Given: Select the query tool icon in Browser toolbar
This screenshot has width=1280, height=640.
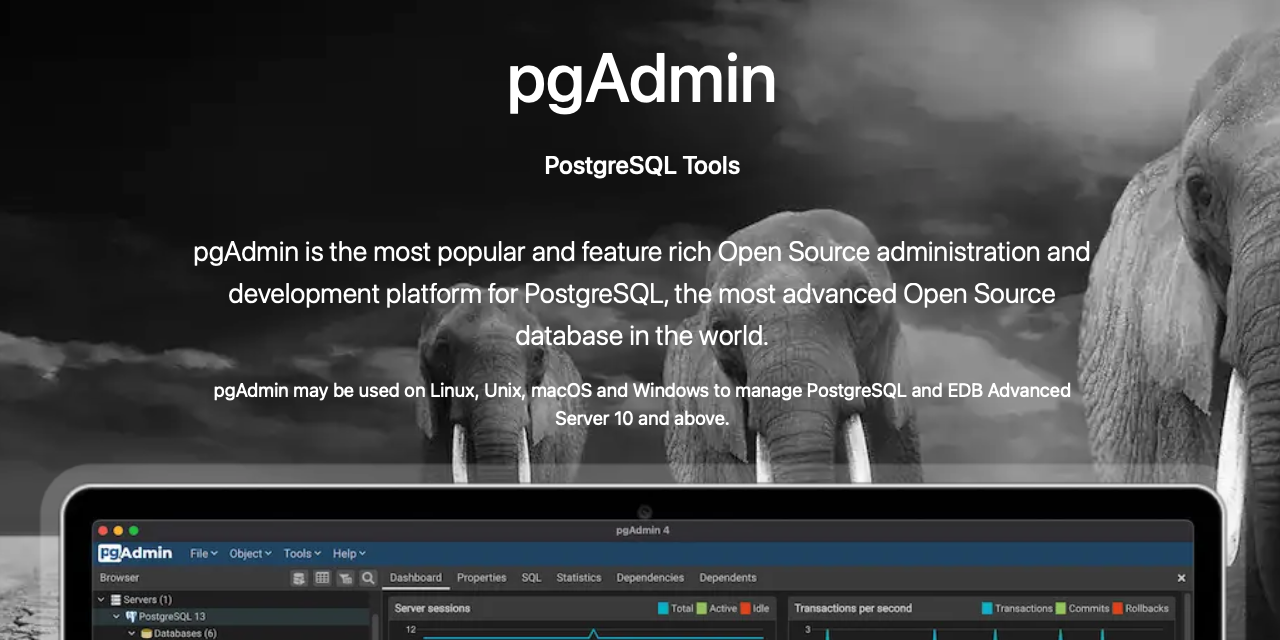Looking at the screenshot, I should (x=298, y=578).
